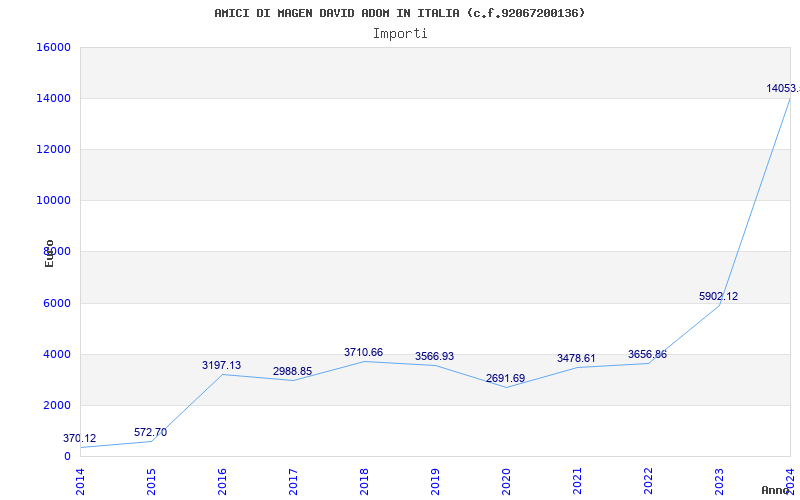Click the Euro y-axis title

pos(49,253)
